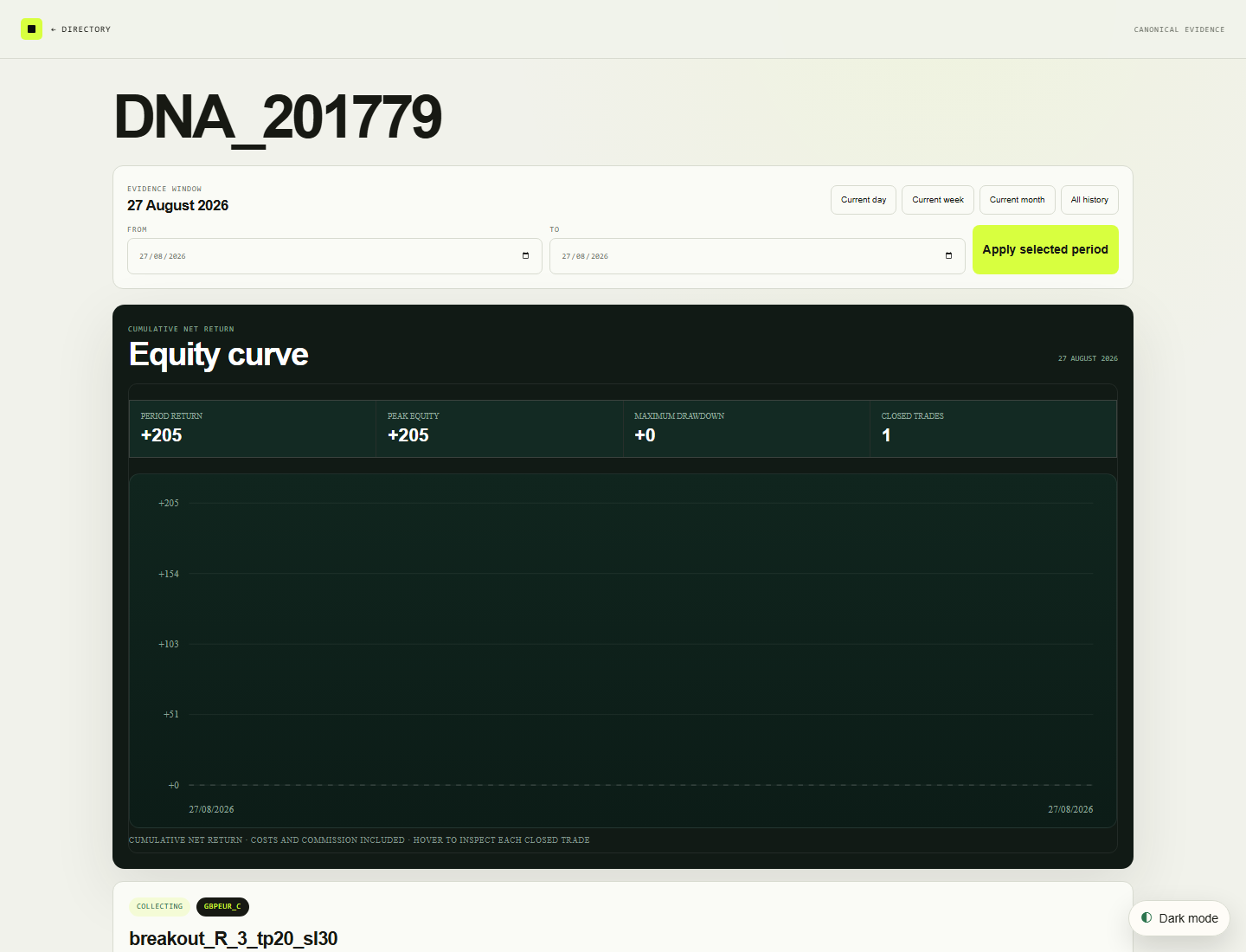Go back to the Directory
The width and height of the screenshot is (1246, 952).
(80, 29)
